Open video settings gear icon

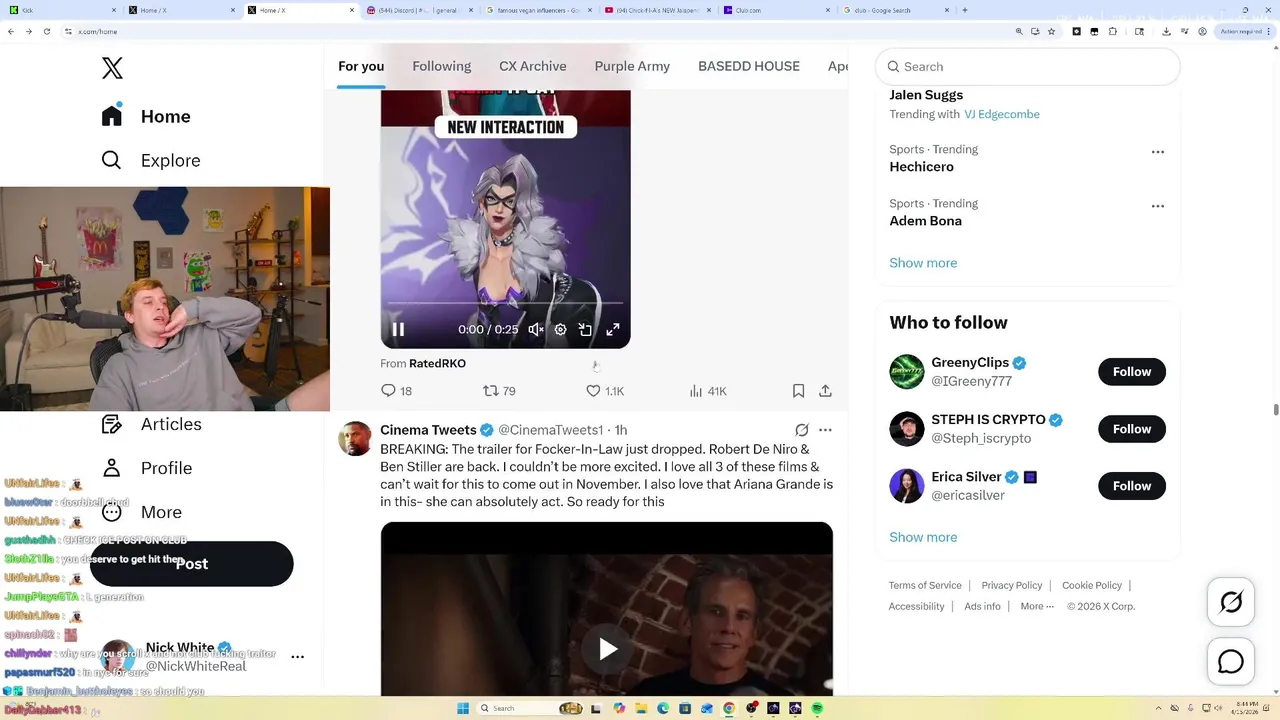click(x=561, y=329)
